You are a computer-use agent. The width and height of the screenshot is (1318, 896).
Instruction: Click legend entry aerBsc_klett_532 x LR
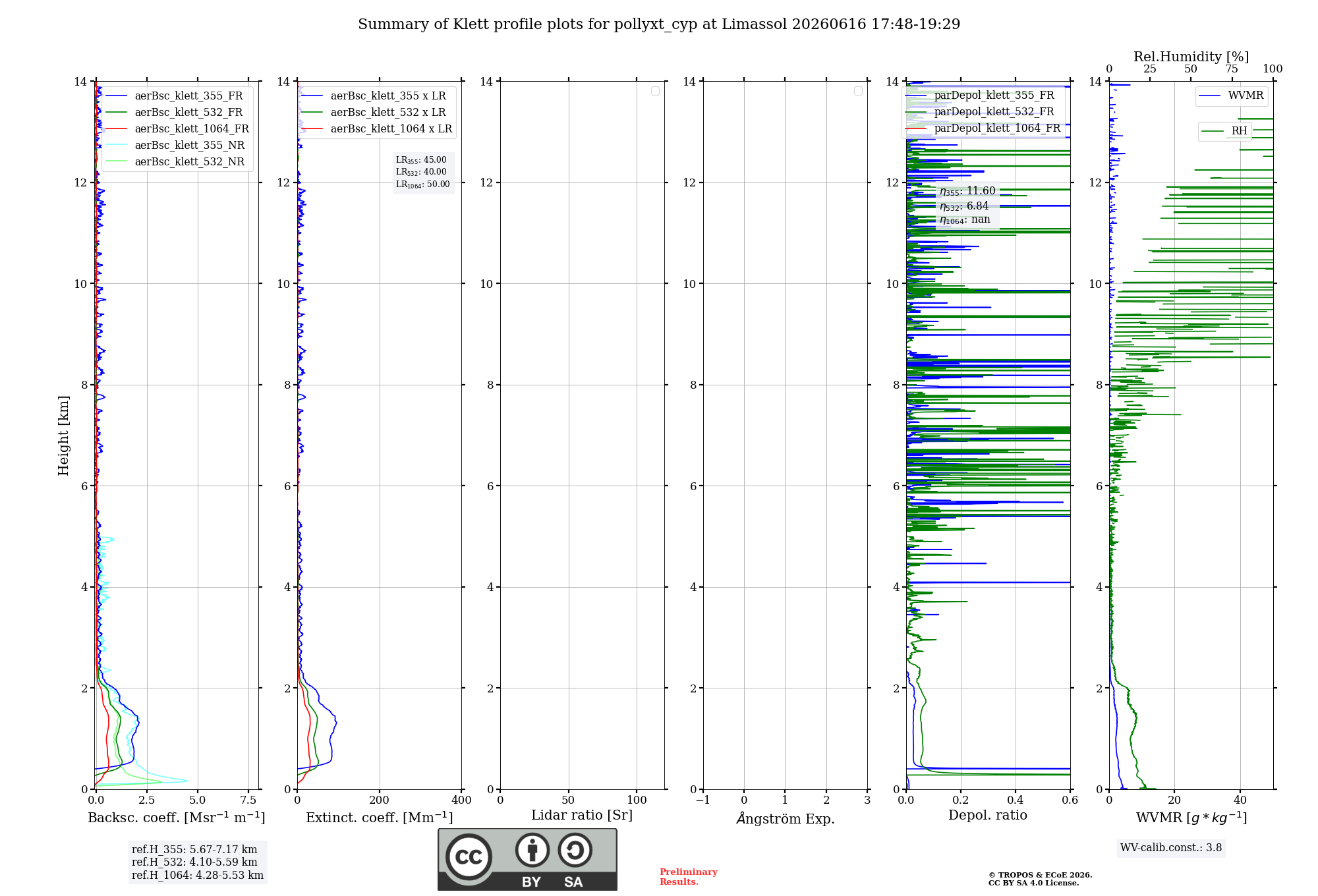point(374,112)
